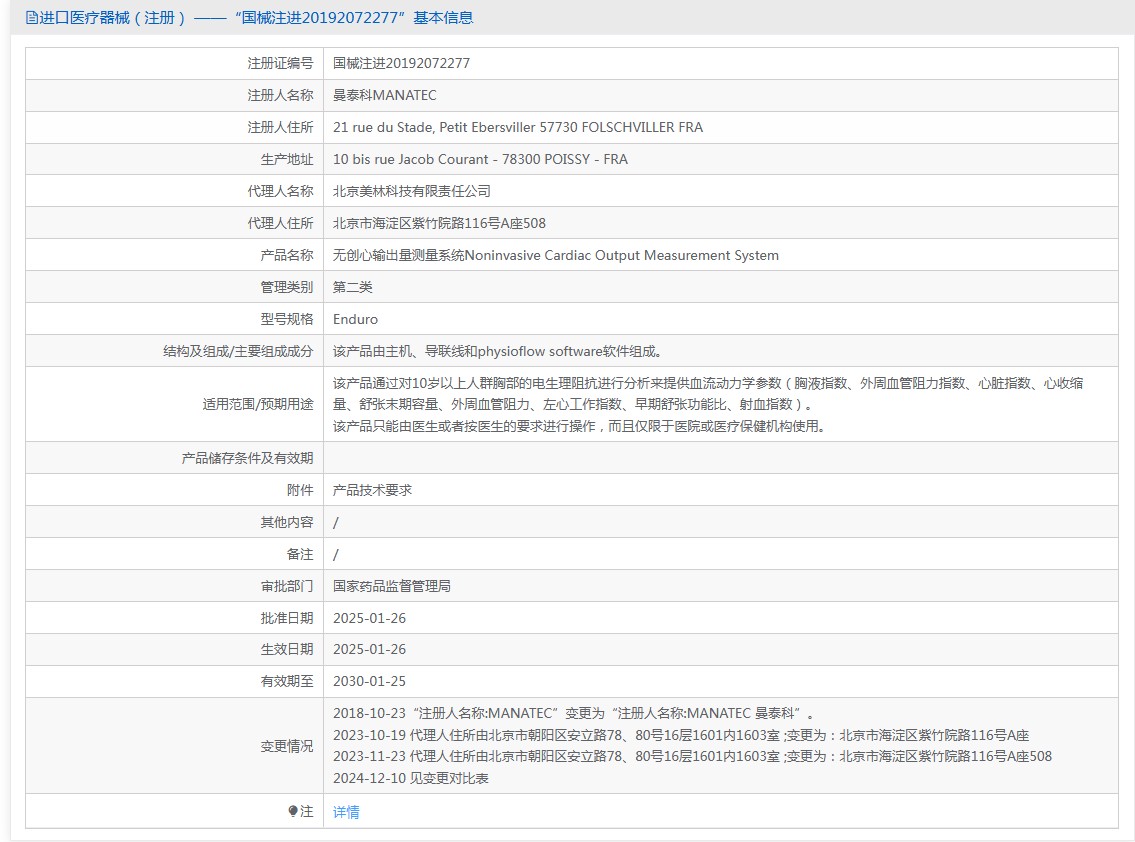The height and width of the screenshot is (842, 1135).
Task: Click the 2018-10-23 registrant name change entry
Action: pos(575,713)
